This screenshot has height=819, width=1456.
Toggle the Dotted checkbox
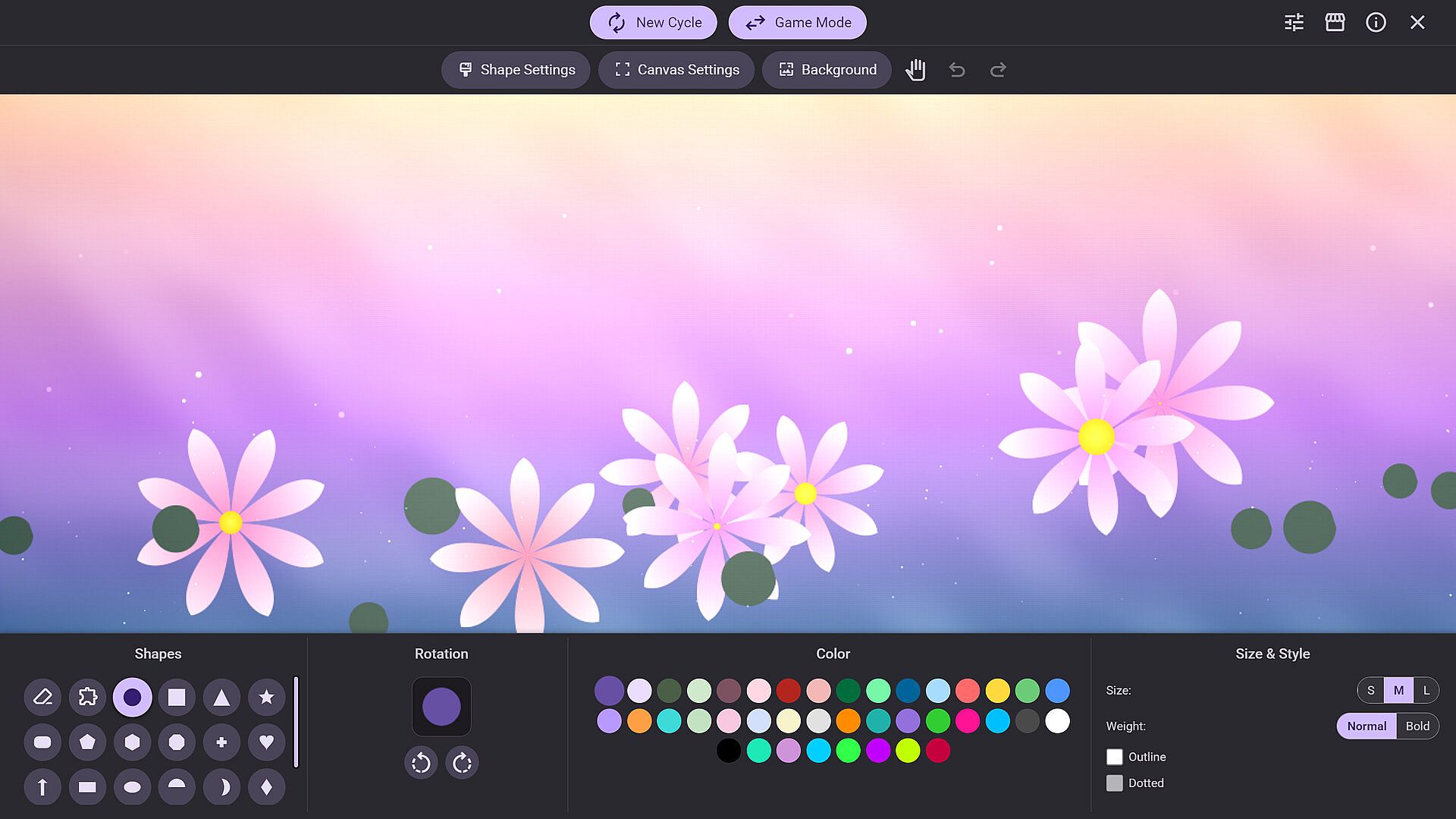[x=1115, y=783]
